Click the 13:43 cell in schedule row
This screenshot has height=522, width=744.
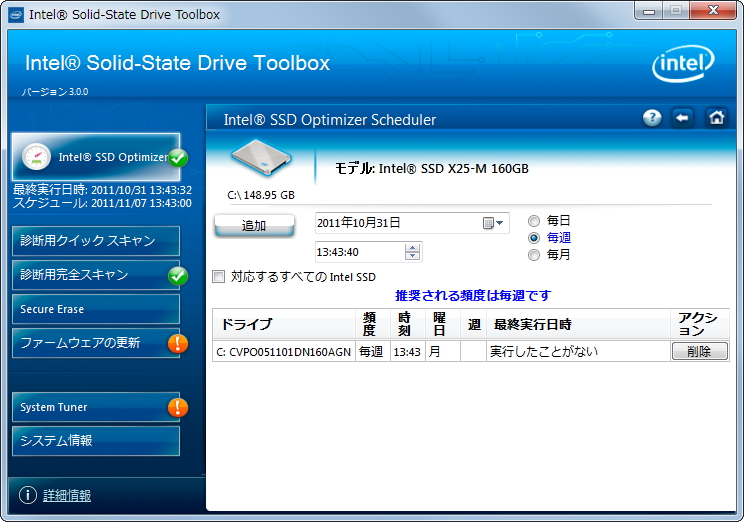(x=408, y=352)
